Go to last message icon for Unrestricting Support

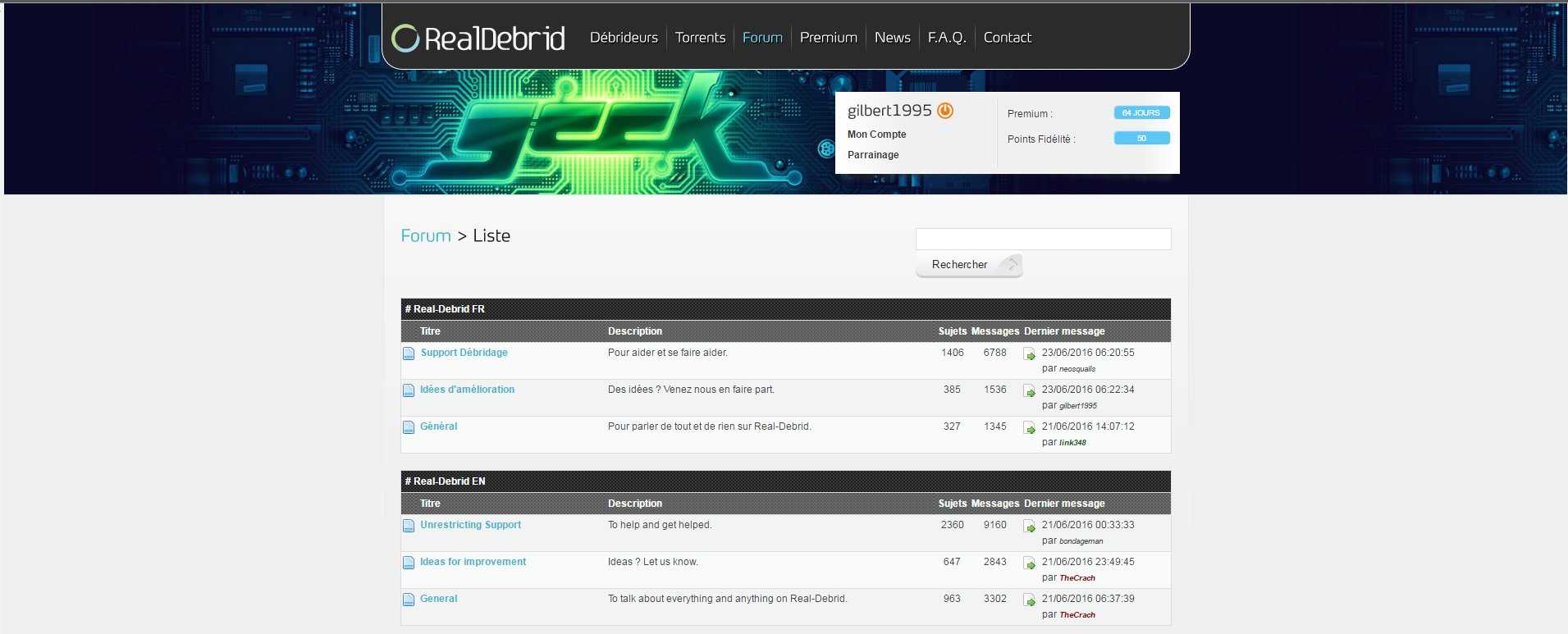tap(1030, 527)
